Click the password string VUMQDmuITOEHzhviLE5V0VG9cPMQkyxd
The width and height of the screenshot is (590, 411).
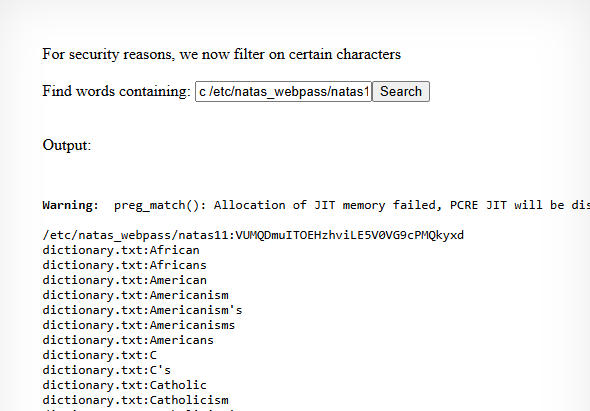click(350, 235)
